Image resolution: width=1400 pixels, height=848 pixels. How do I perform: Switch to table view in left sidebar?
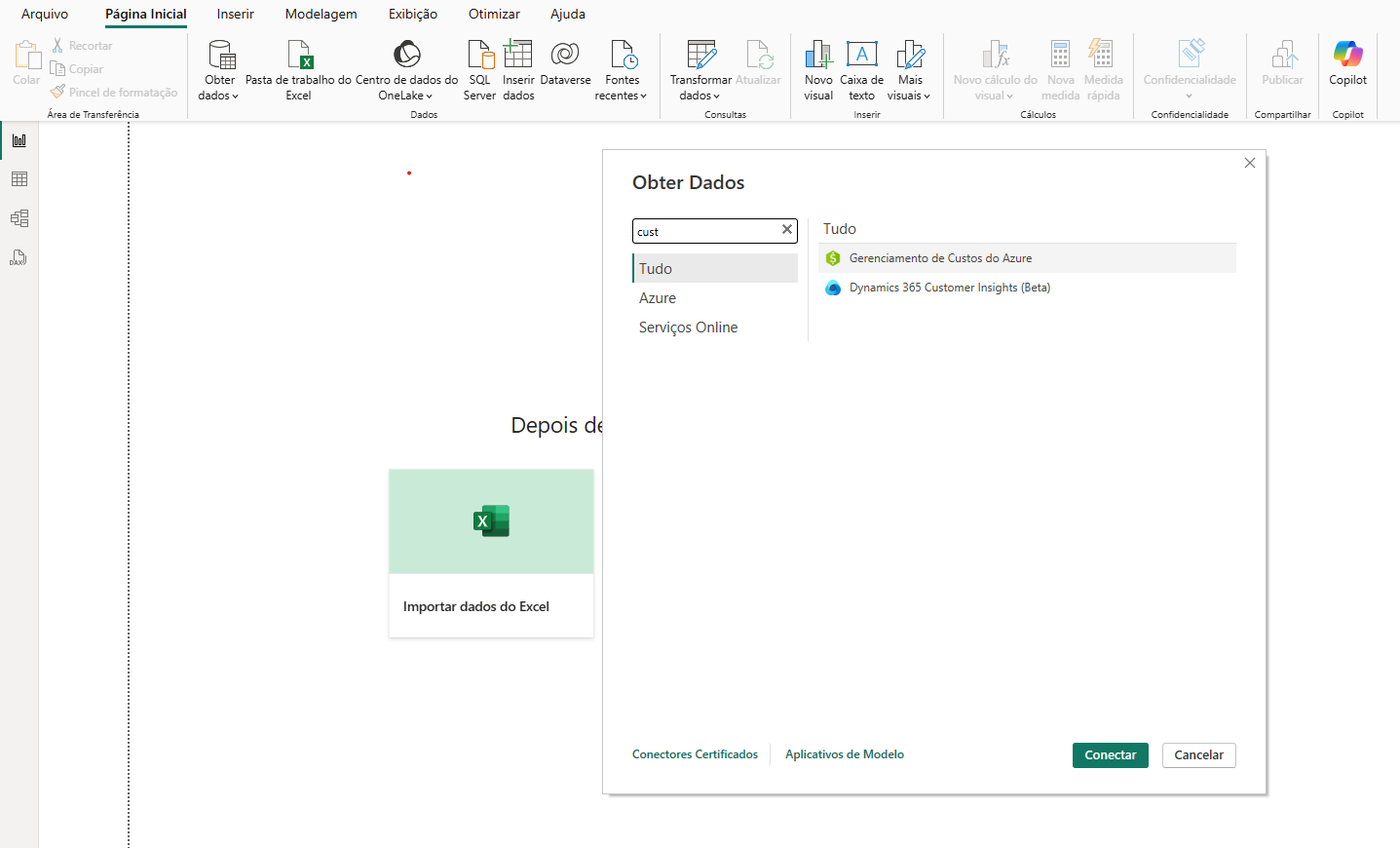[x=19, y=179]
